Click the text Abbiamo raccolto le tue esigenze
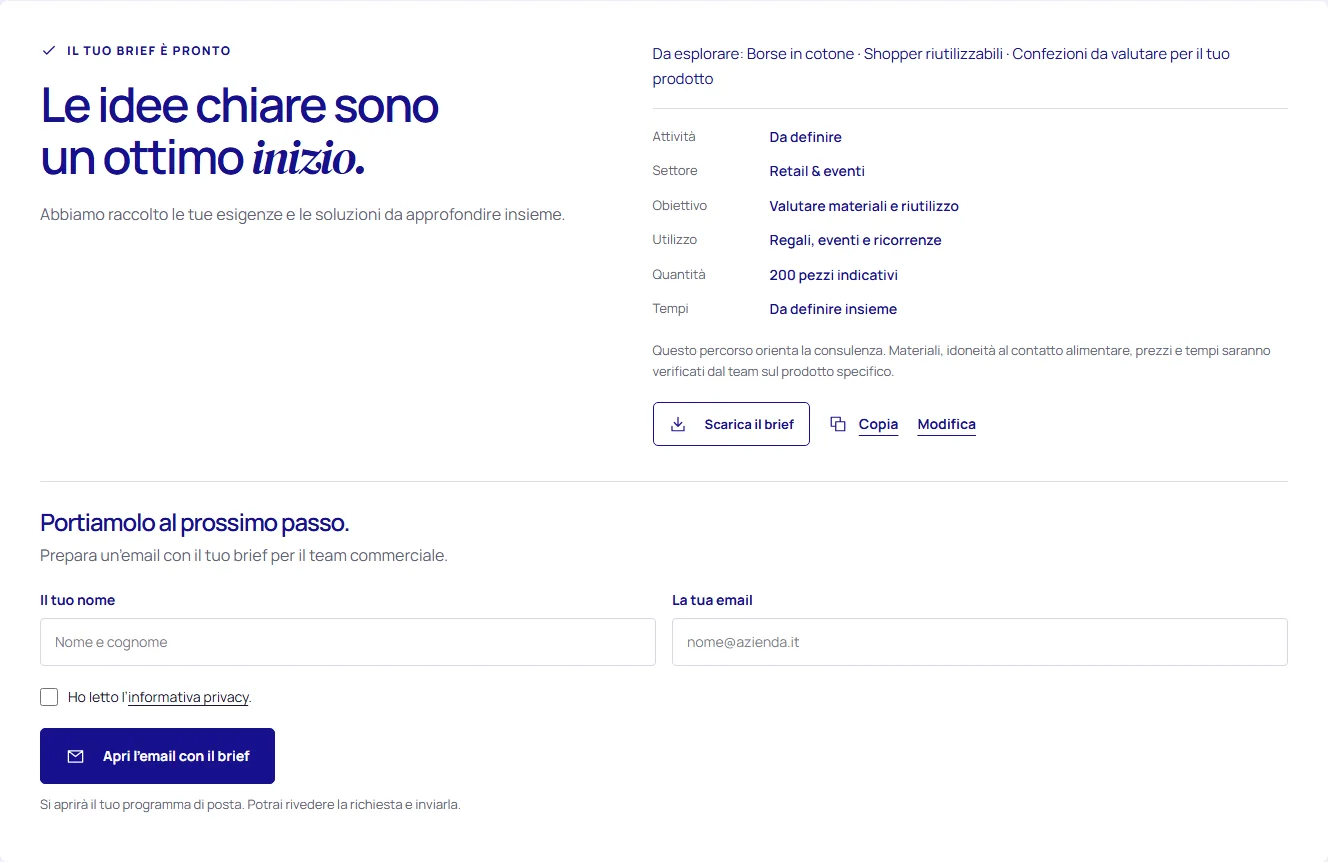The width and height of the screenshot is (1328, 863). (302, 214)
